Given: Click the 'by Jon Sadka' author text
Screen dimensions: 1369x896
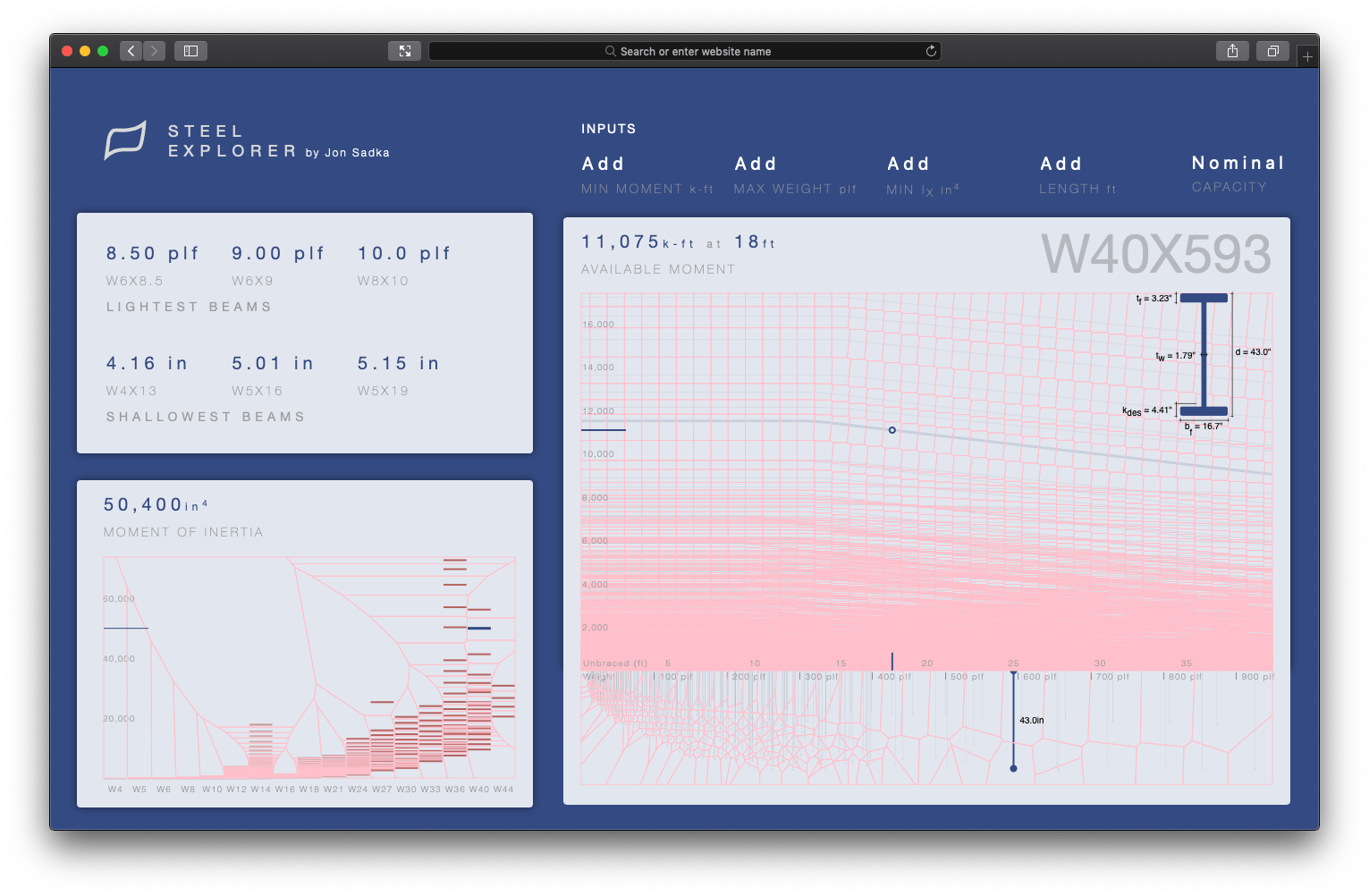Looking at the screenshot, I should click(347, 153).
